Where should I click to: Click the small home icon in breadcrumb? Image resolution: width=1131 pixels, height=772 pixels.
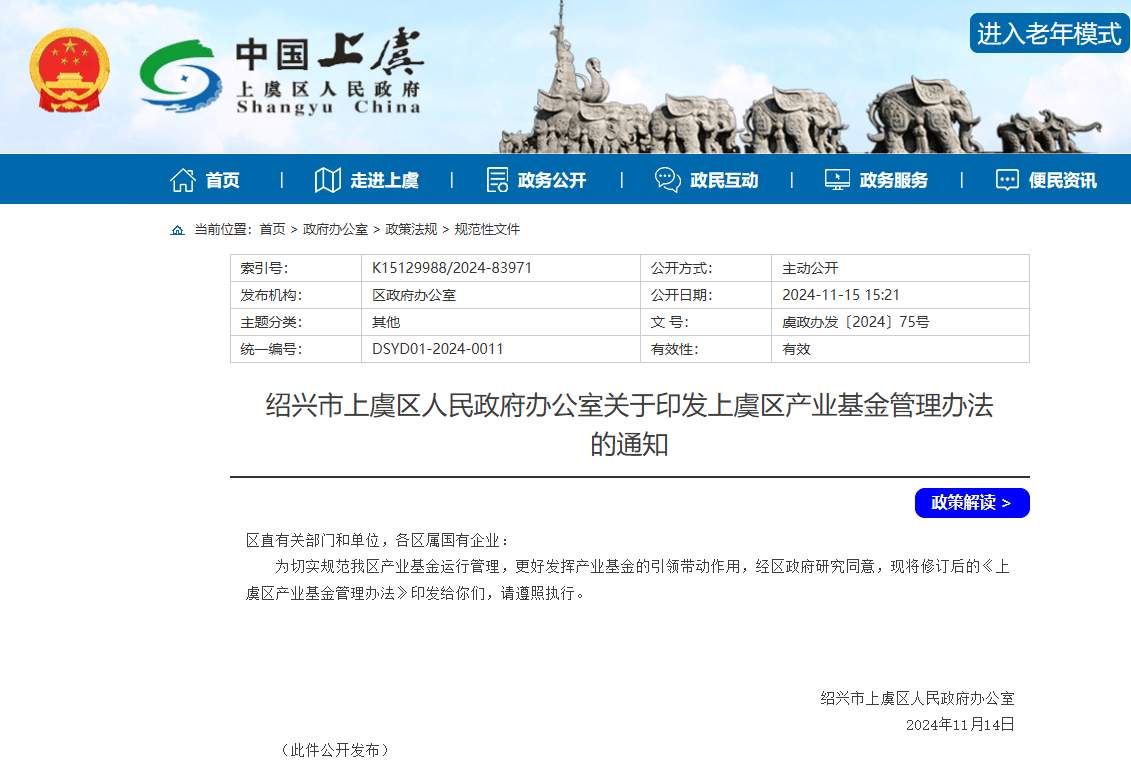(x=177, y=230)
